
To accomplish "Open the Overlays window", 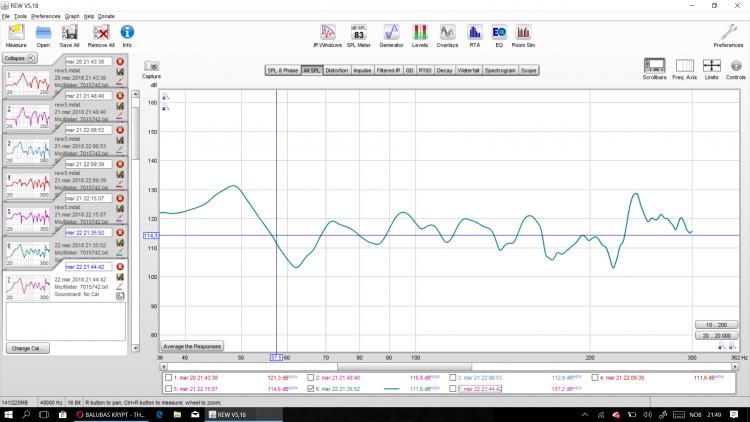I will (447, 36).
